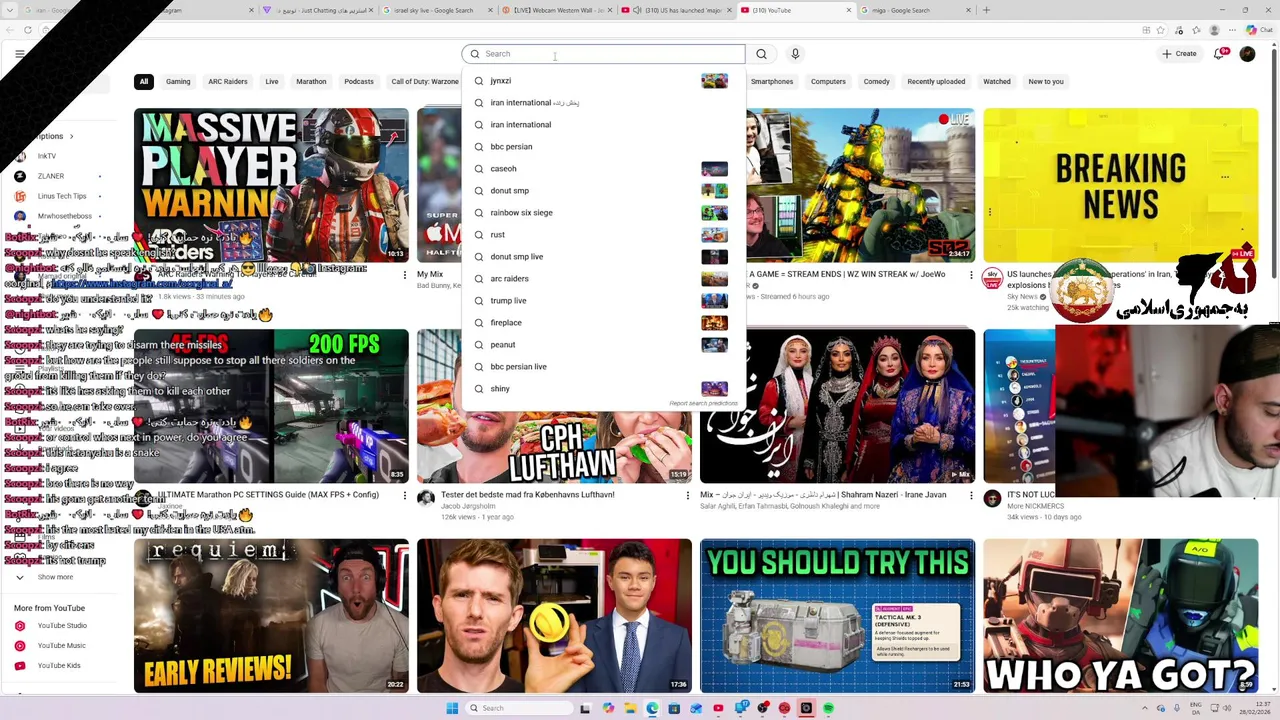This screenshot has height=720, width=1280.
Task: Select the 'All' filter chip
Action: pyautogui.click(x=144, y=82)
